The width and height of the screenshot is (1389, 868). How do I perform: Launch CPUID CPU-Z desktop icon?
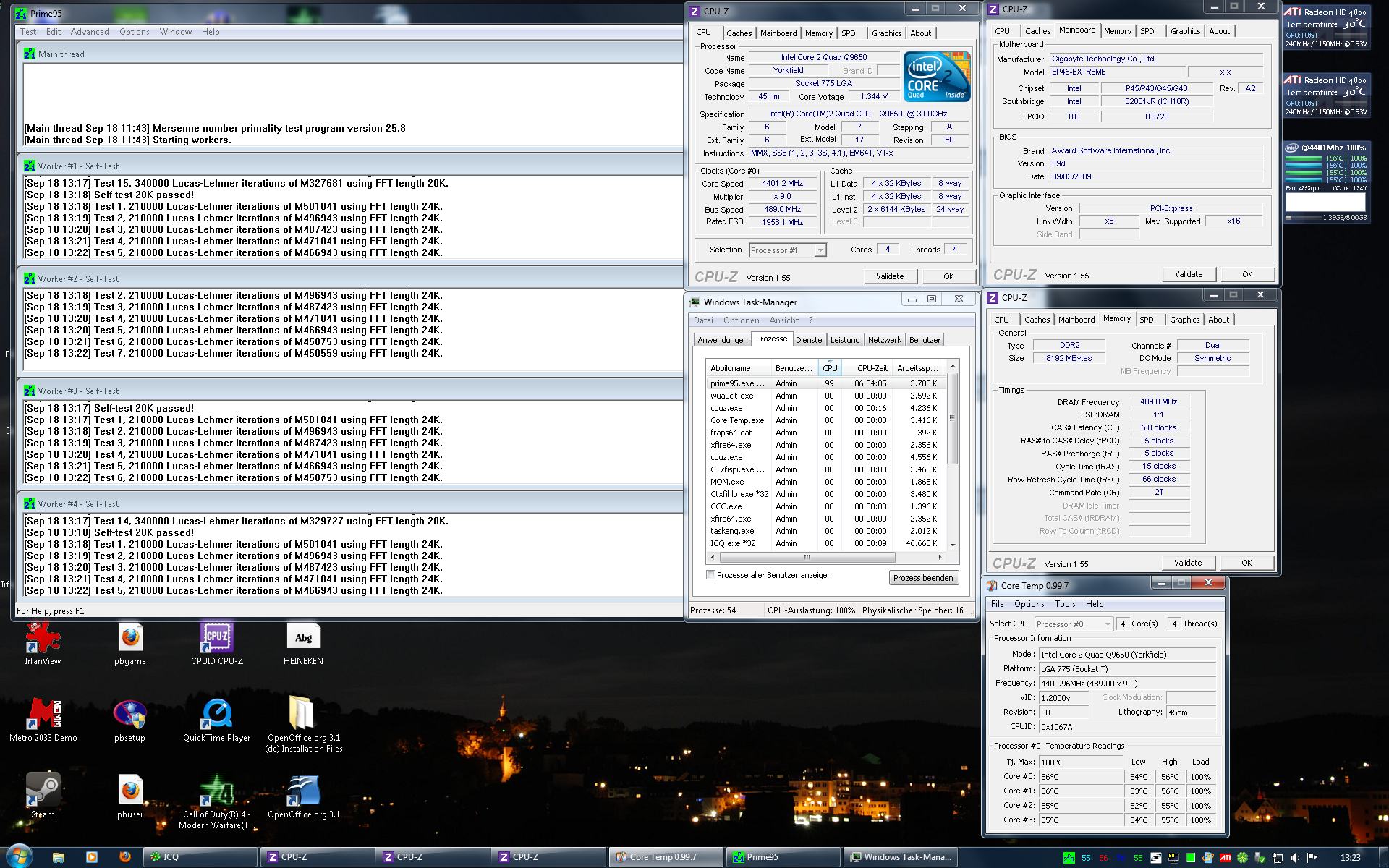coord(217,644)
